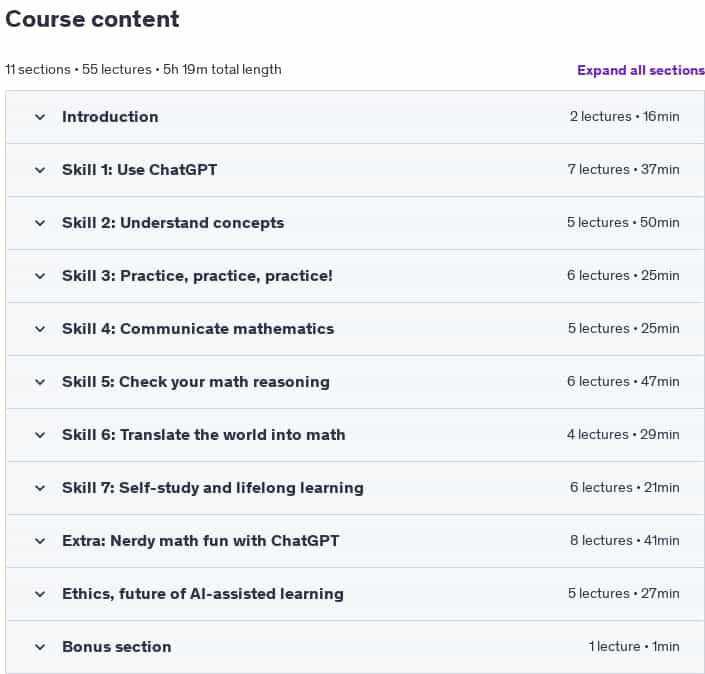
Task: Select the 'Bonus section' title
Action: [116, 647]
